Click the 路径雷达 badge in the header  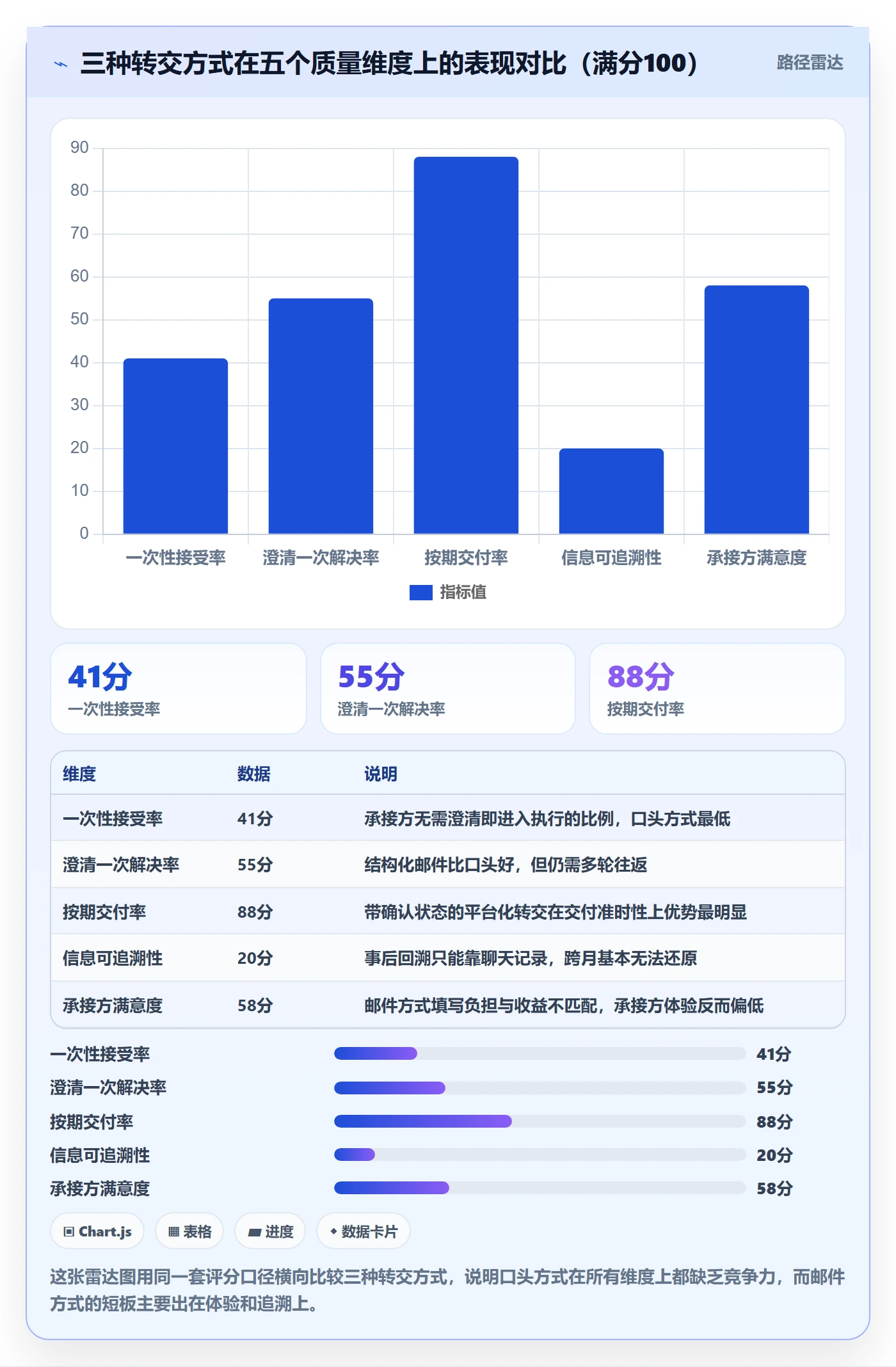pos(810,63)
